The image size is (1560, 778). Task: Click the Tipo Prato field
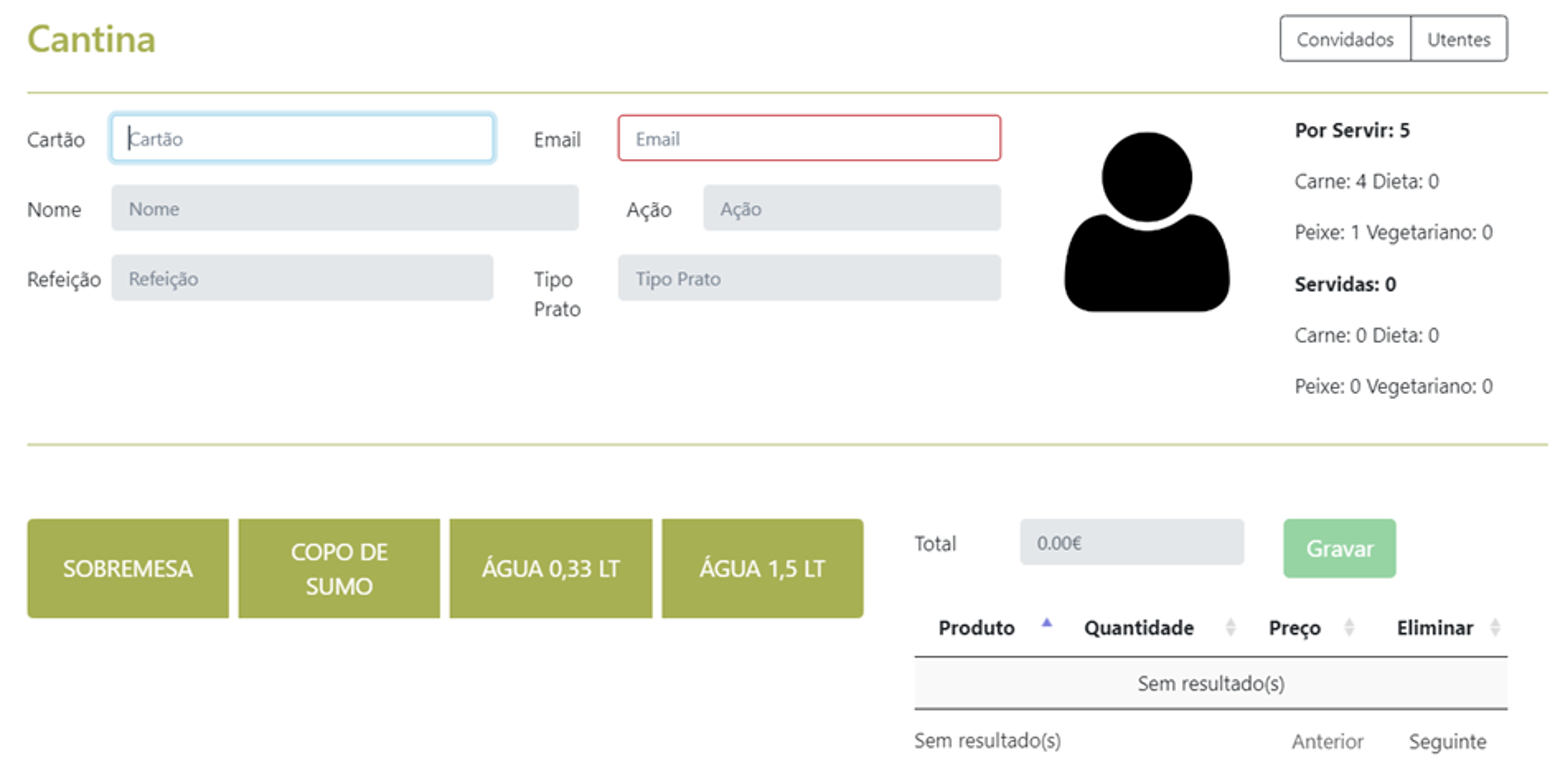810,278
